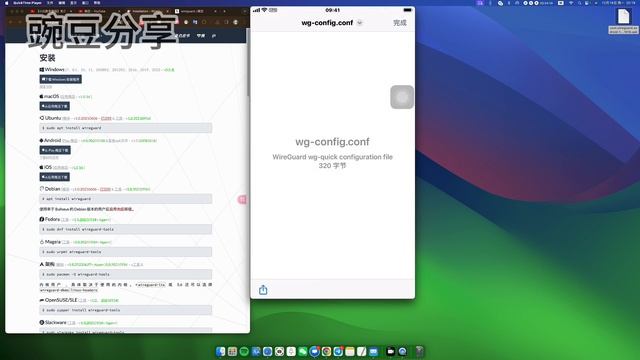Open Google Chrome from the Dock

(x=327, y=351)
